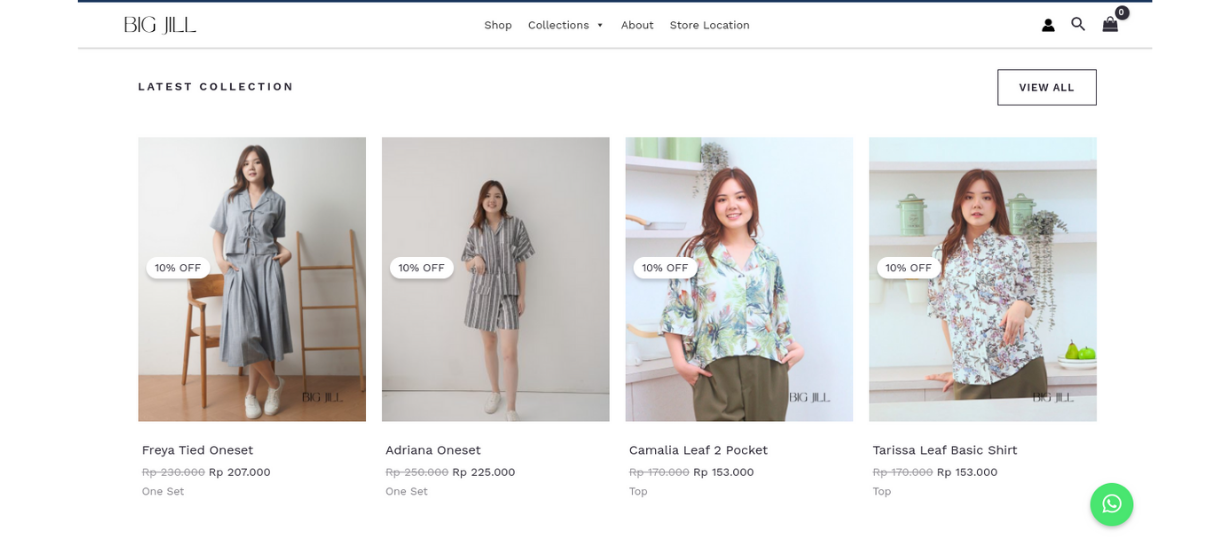Click the One Set category under Freya
The image size is (1230, 552).
[163, 491]
